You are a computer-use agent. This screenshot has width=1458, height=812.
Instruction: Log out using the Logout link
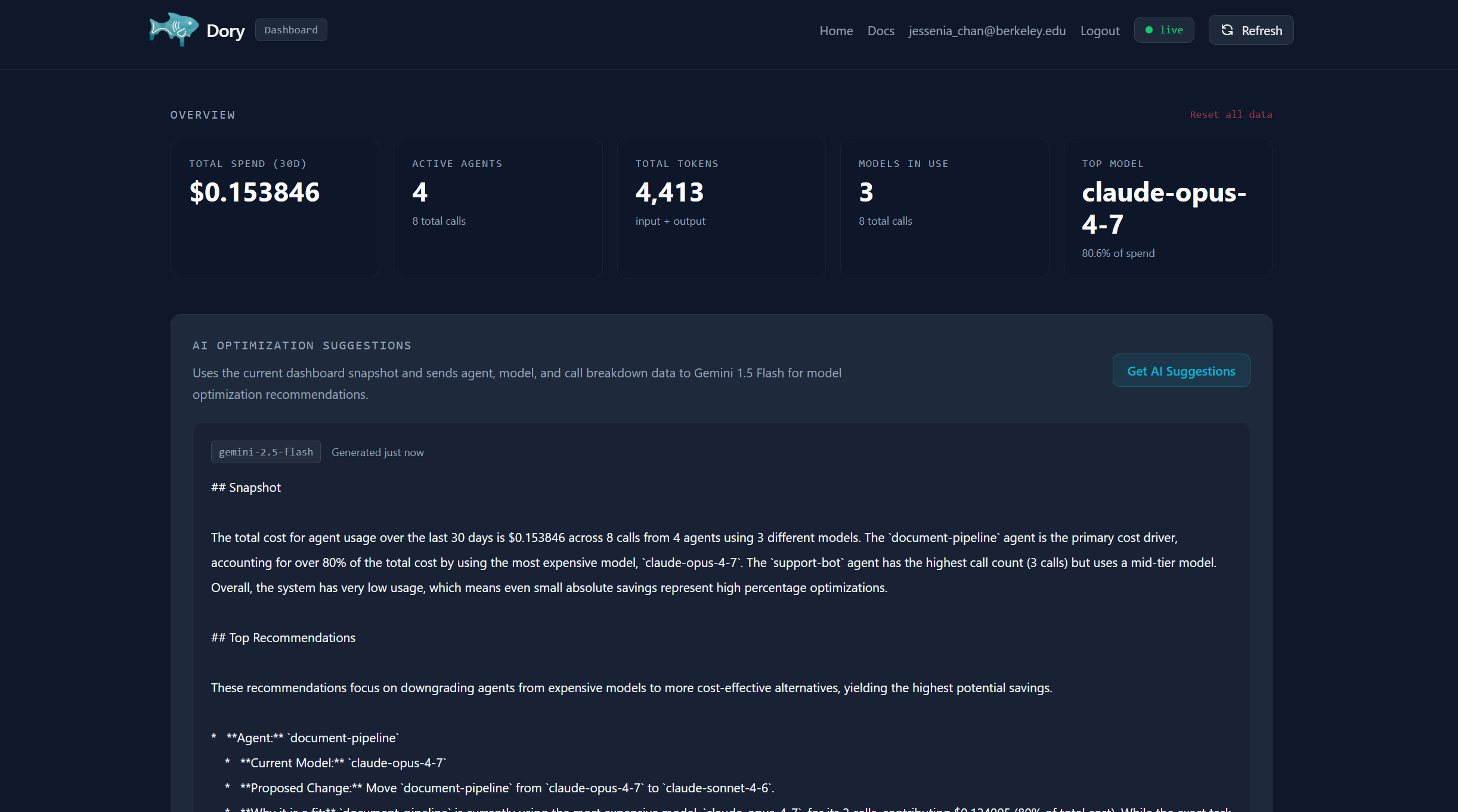[1099, 31]
